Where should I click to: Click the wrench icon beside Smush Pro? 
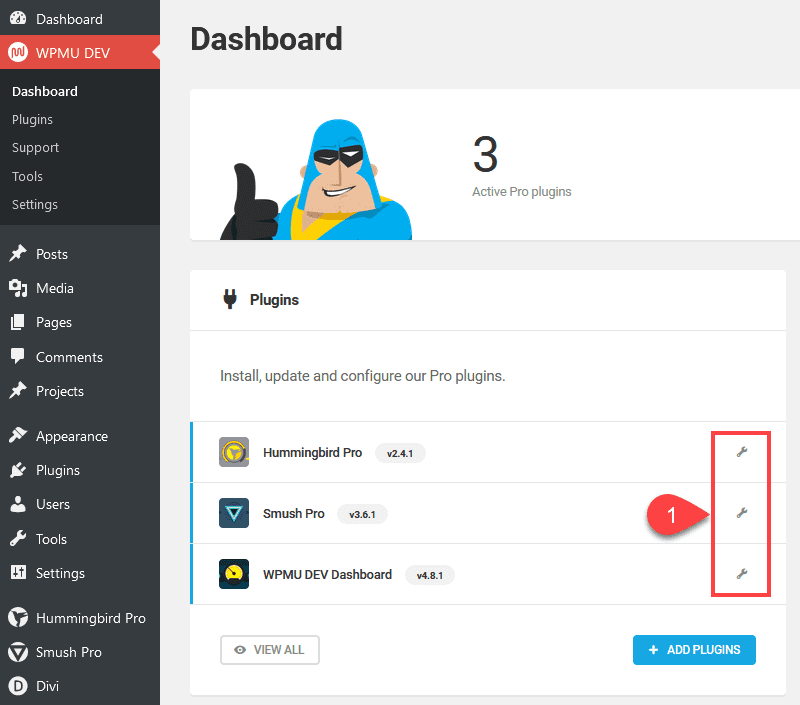[x=741, y=513]
